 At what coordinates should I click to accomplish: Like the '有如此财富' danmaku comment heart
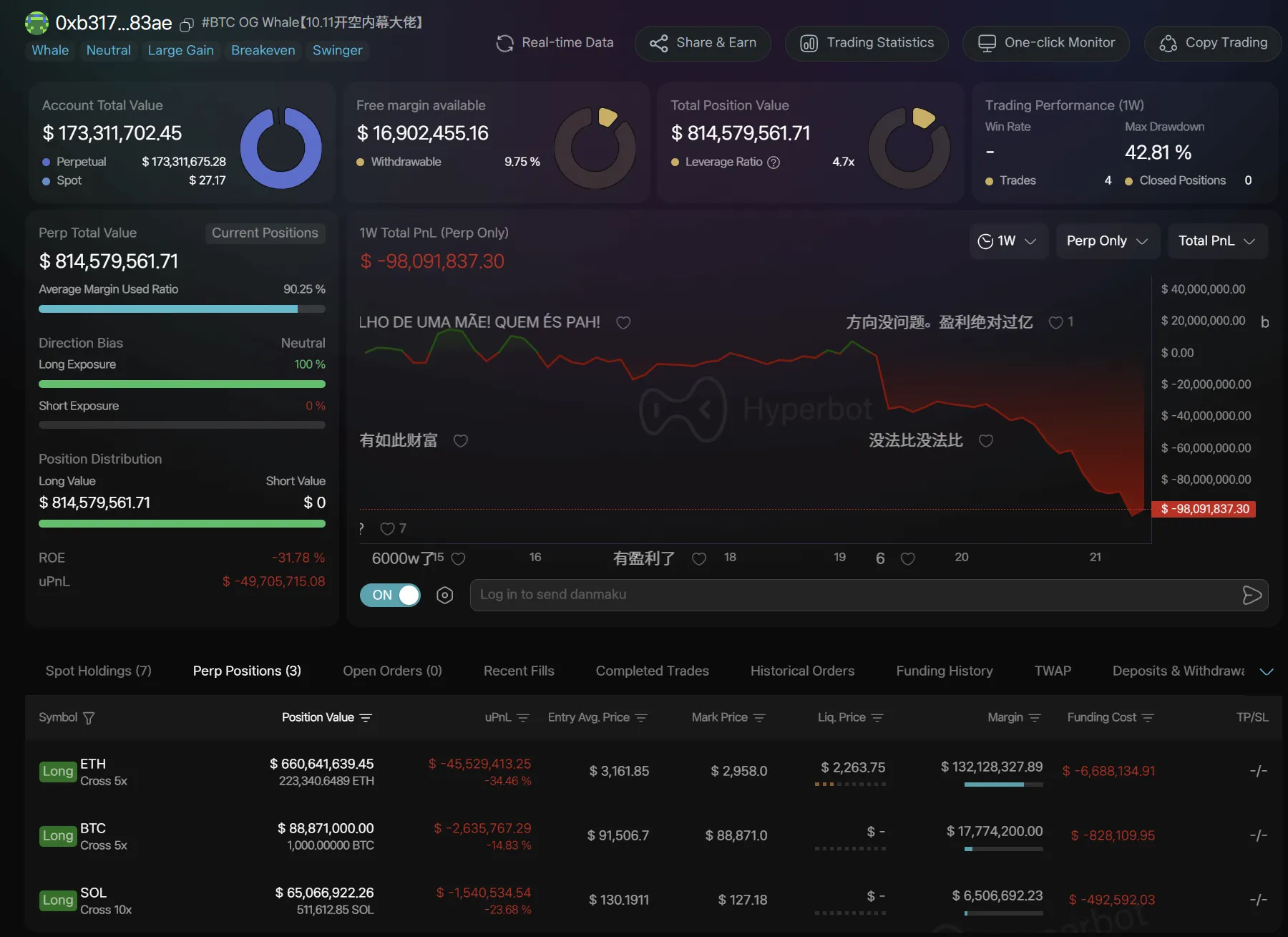tap(461, 441)
